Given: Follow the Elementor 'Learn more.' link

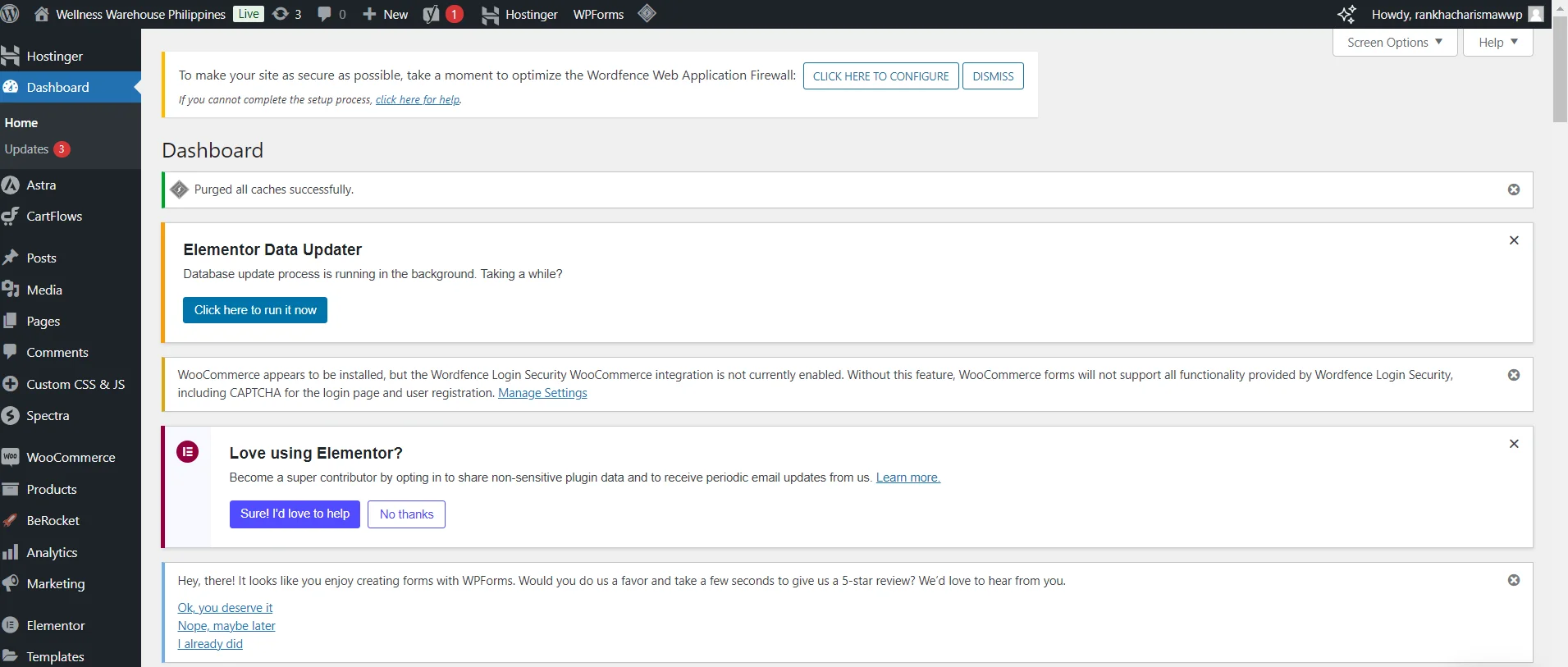Looking at the screenshot, I should 908,477.
